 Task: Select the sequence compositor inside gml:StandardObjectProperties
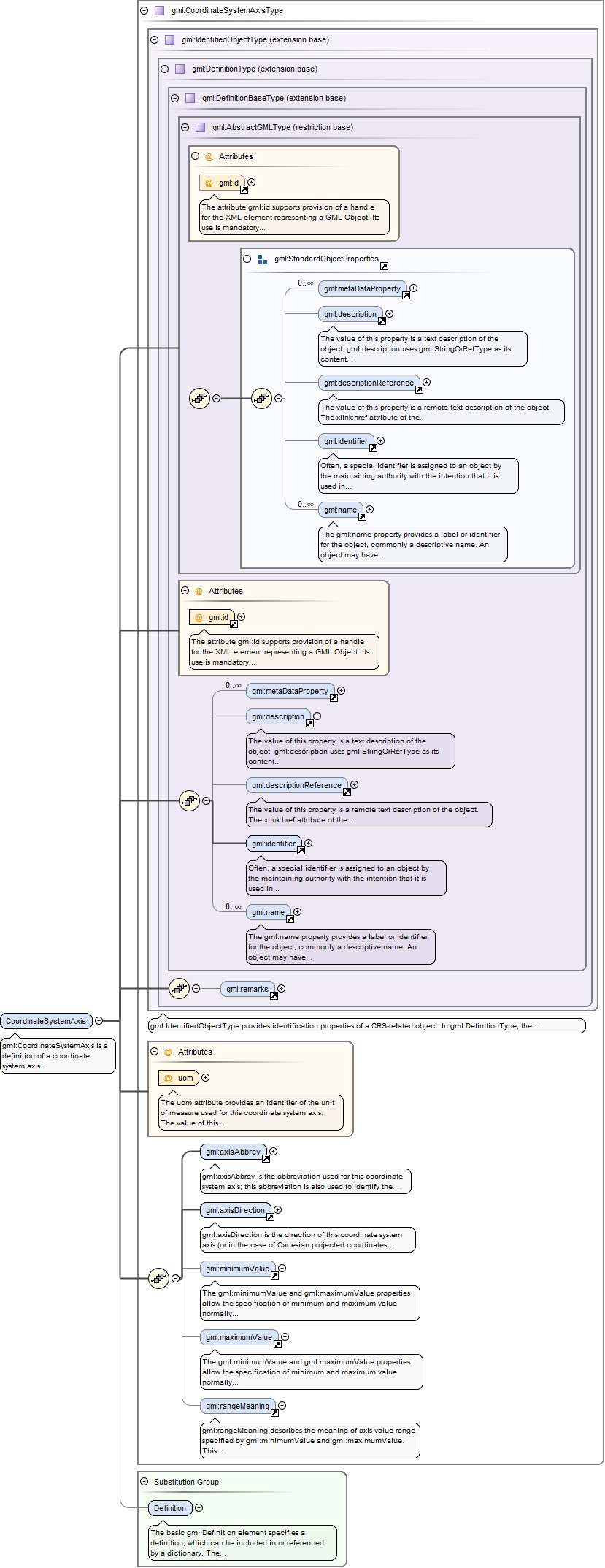point(261,399)
